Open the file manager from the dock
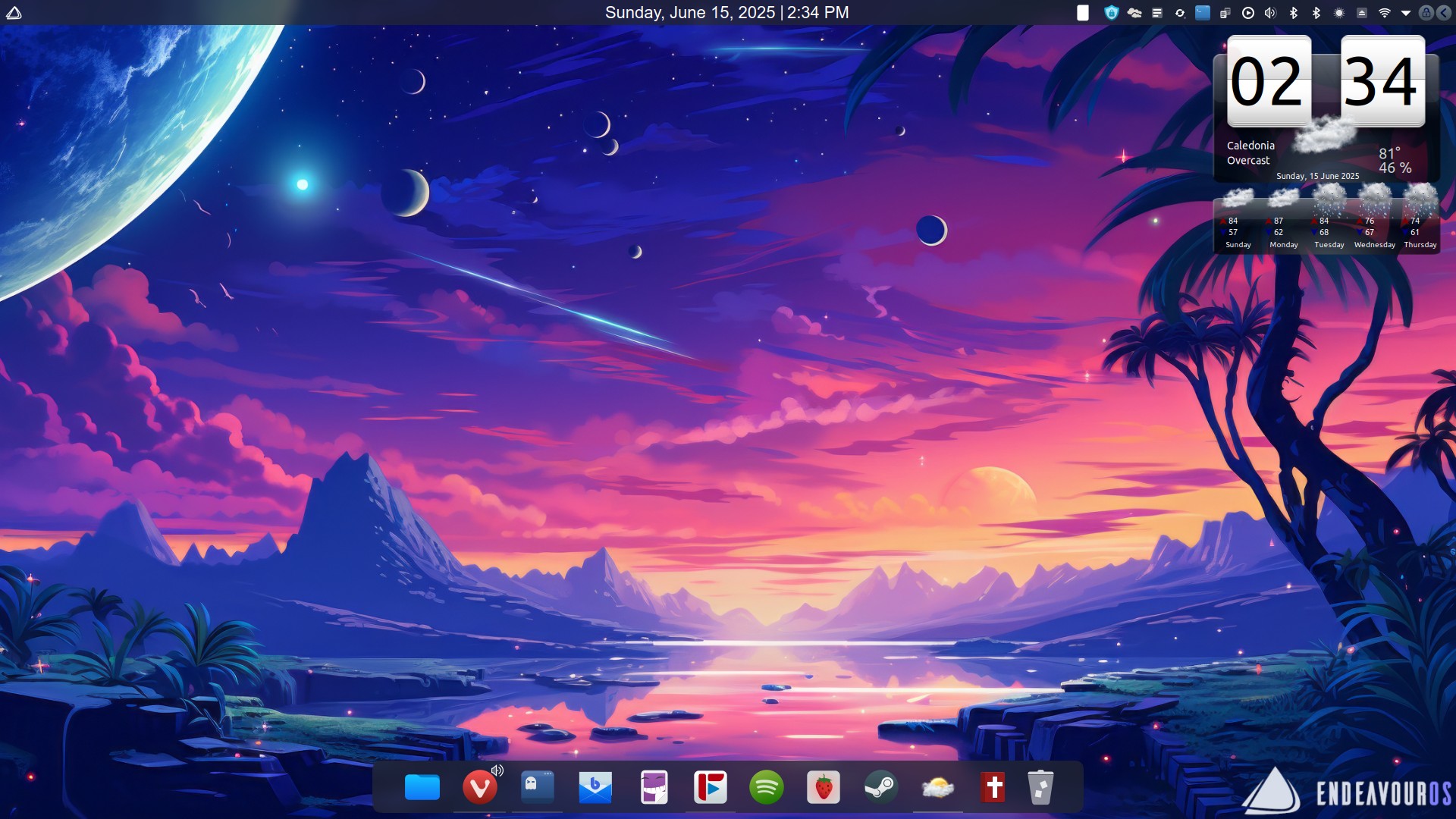This screenshot has height=819, width=1456. tap(422, 788)
